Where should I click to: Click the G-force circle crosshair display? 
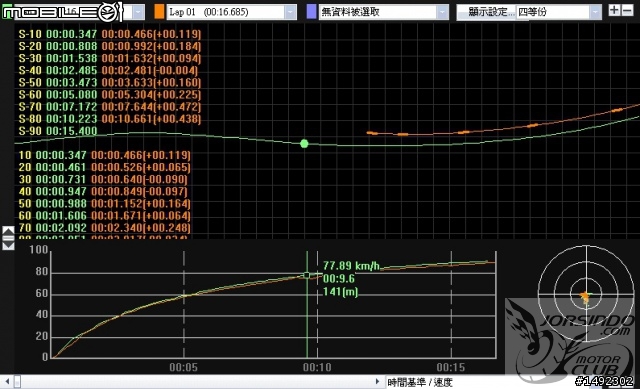[x=587, y=293]
